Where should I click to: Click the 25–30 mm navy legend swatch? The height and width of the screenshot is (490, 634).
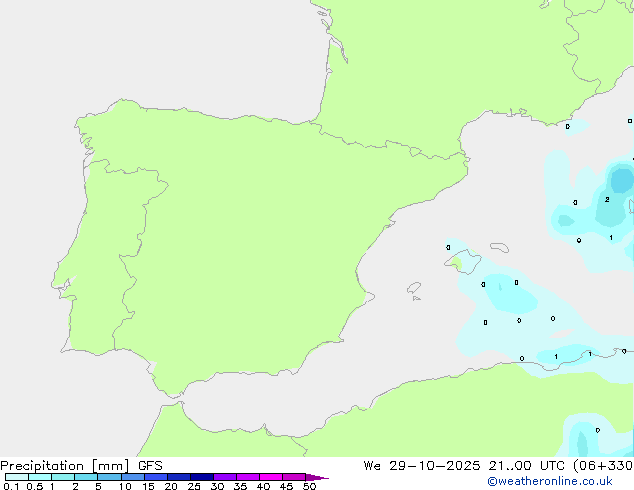(x=202, y=477)
